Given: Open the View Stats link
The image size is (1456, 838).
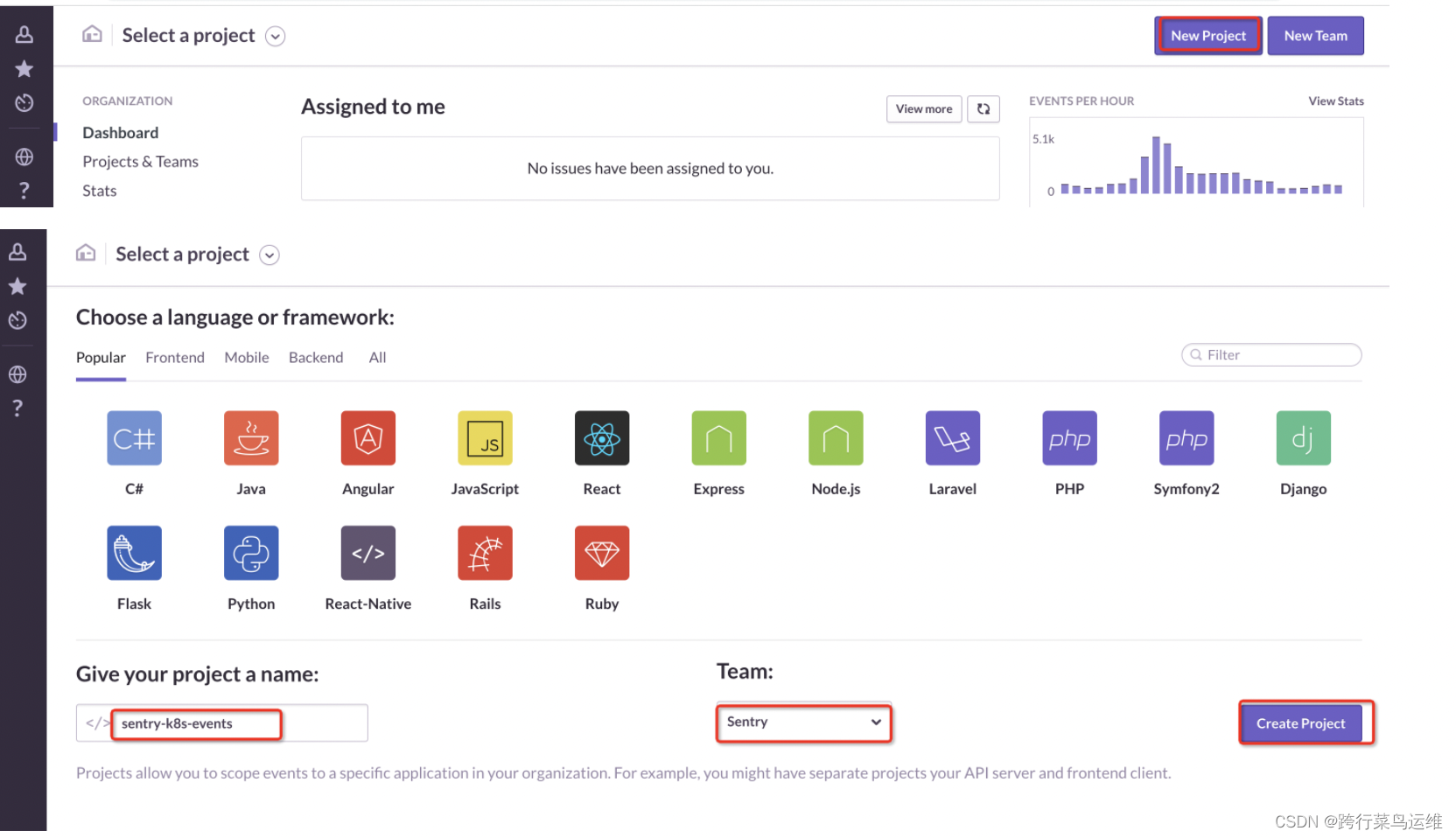Looking at the screenshot, I should [1336, 101].
